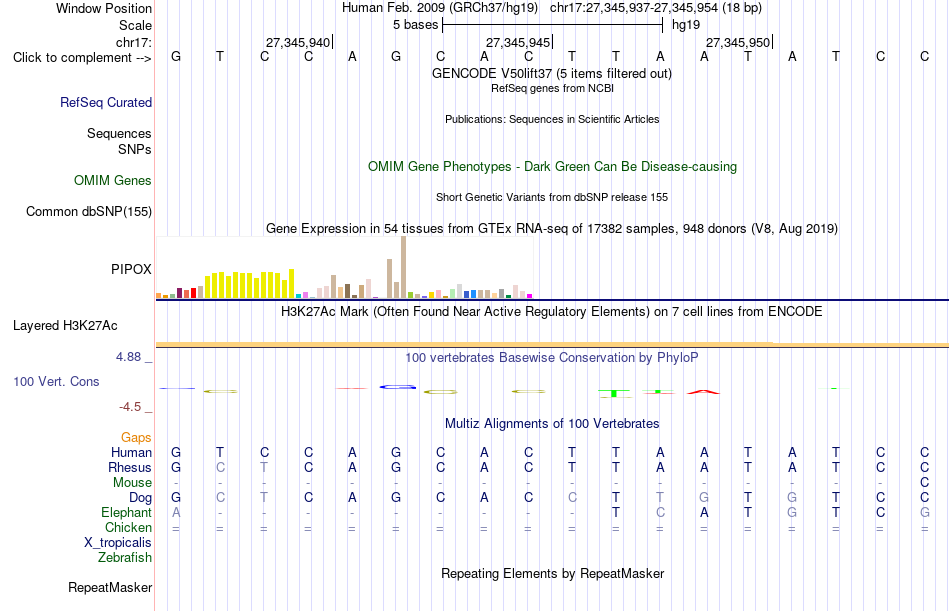Click the 27,345,950 coordinate marker

click(738, 42)
